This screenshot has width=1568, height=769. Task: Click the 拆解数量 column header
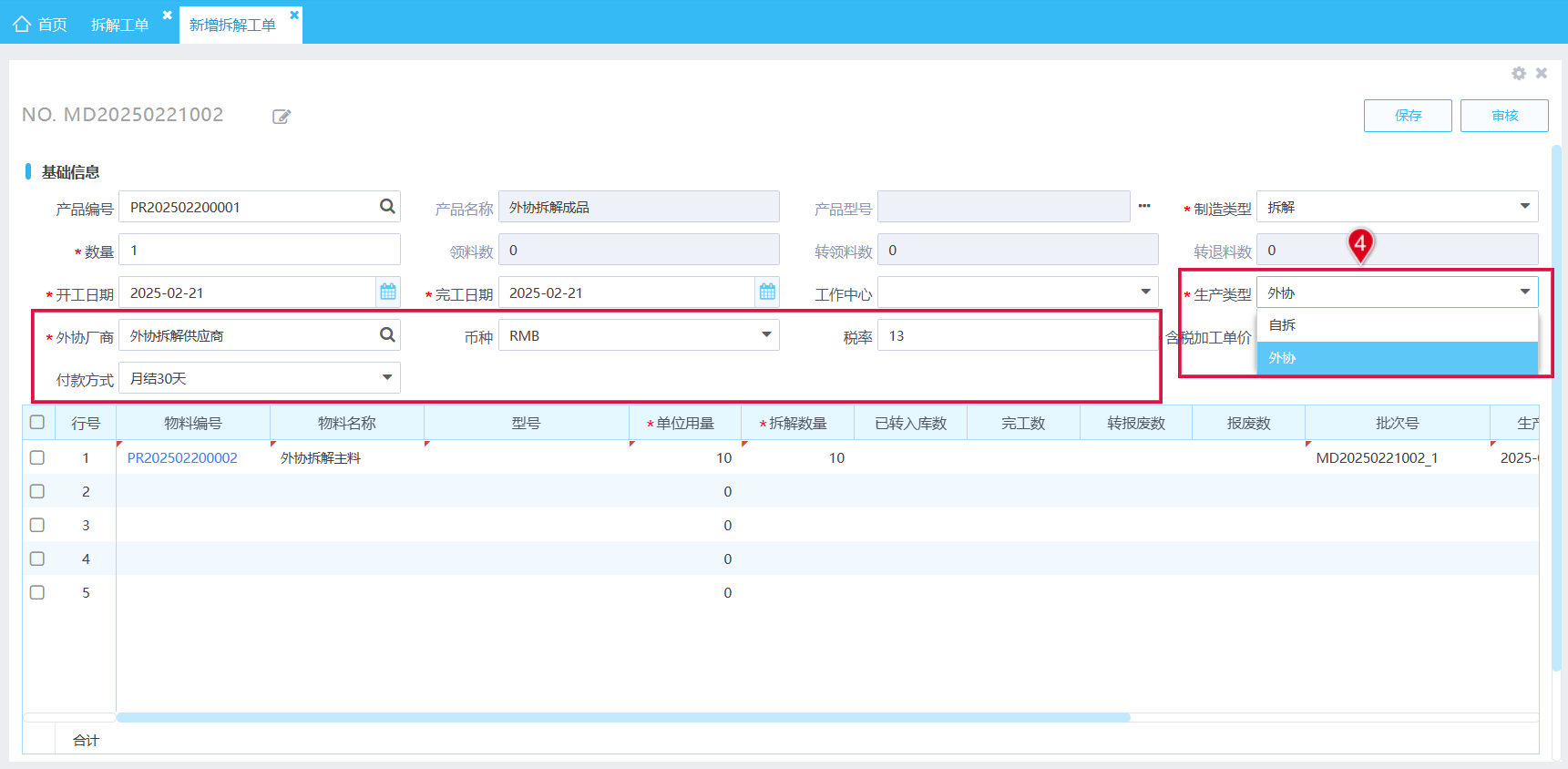tap(797, 423)
